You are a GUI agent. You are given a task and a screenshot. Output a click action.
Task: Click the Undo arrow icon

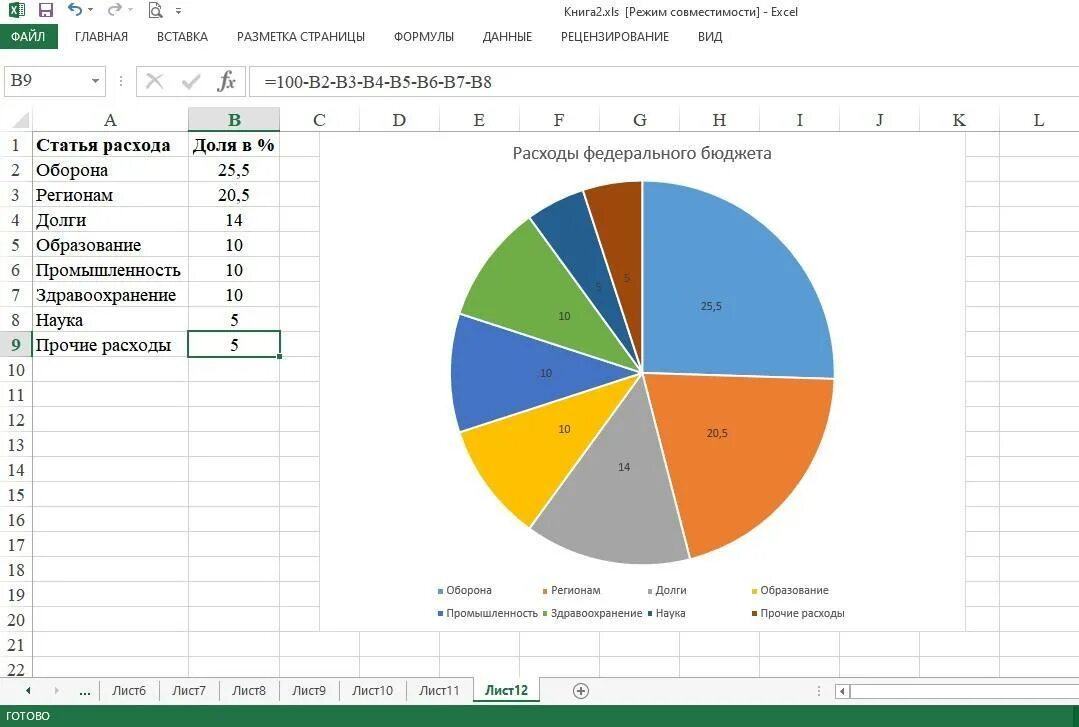click(x=74, y=10)
